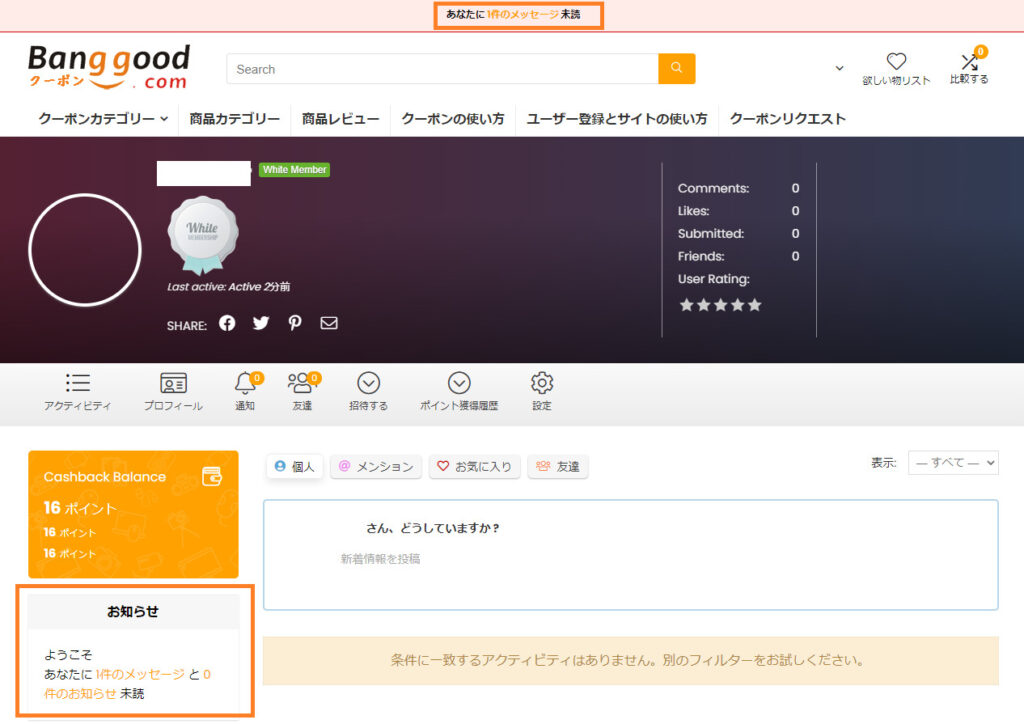Expand the 招待する chevron menu
Screen dimensions: 1024x724
tap(368, 384)
